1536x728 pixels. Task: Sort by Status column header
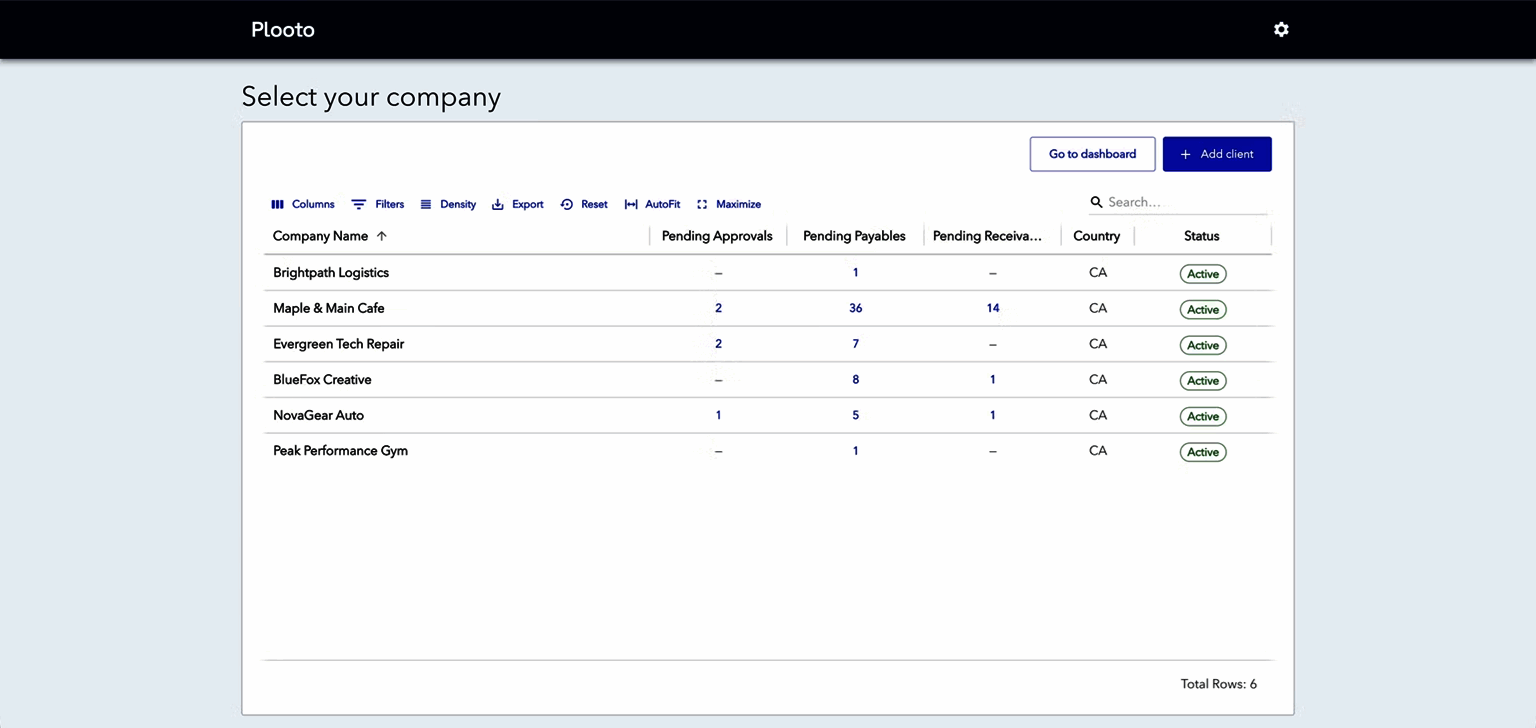[x=1201, y=236]
